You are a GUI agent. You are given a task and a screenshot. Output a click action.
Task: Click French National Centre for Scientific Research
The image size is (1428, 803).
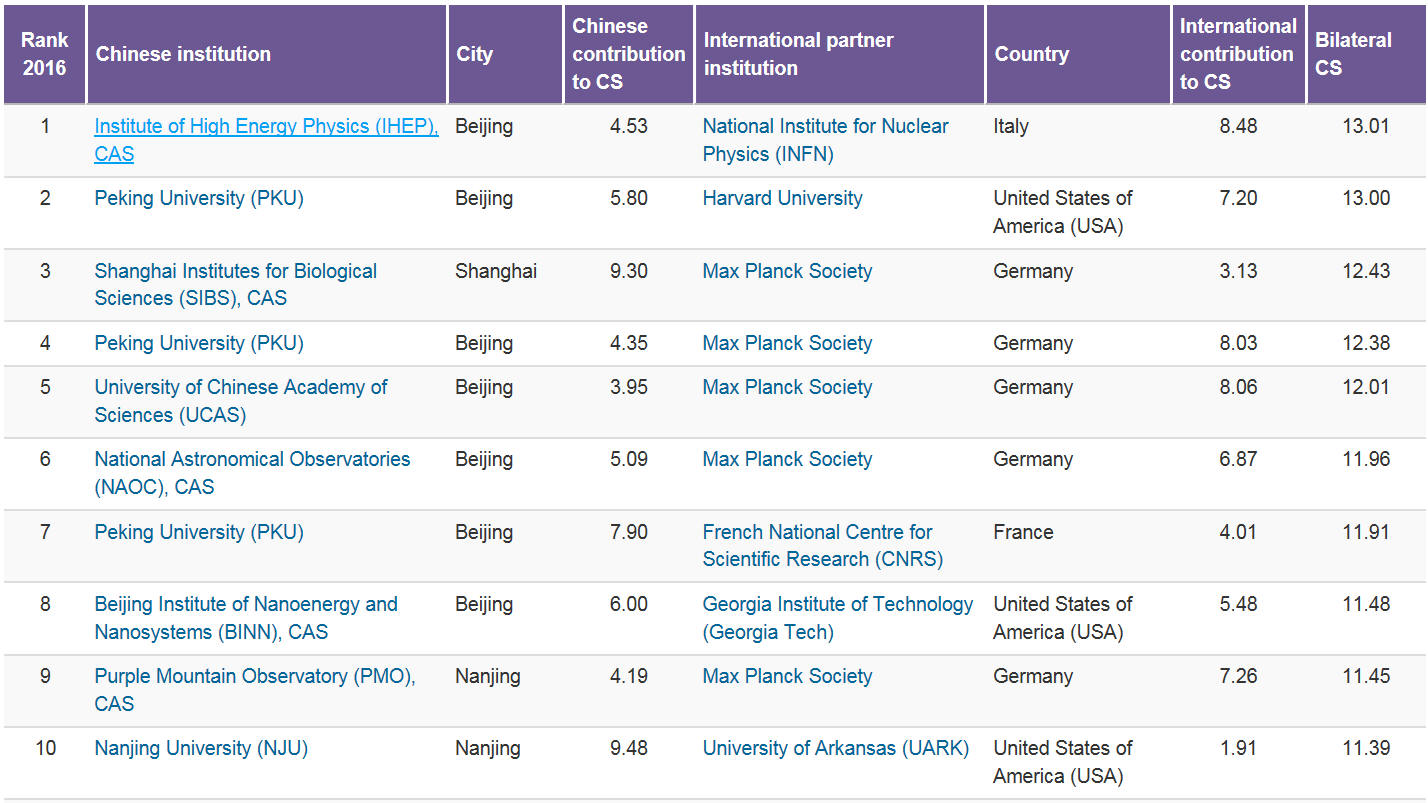(817, 532)
